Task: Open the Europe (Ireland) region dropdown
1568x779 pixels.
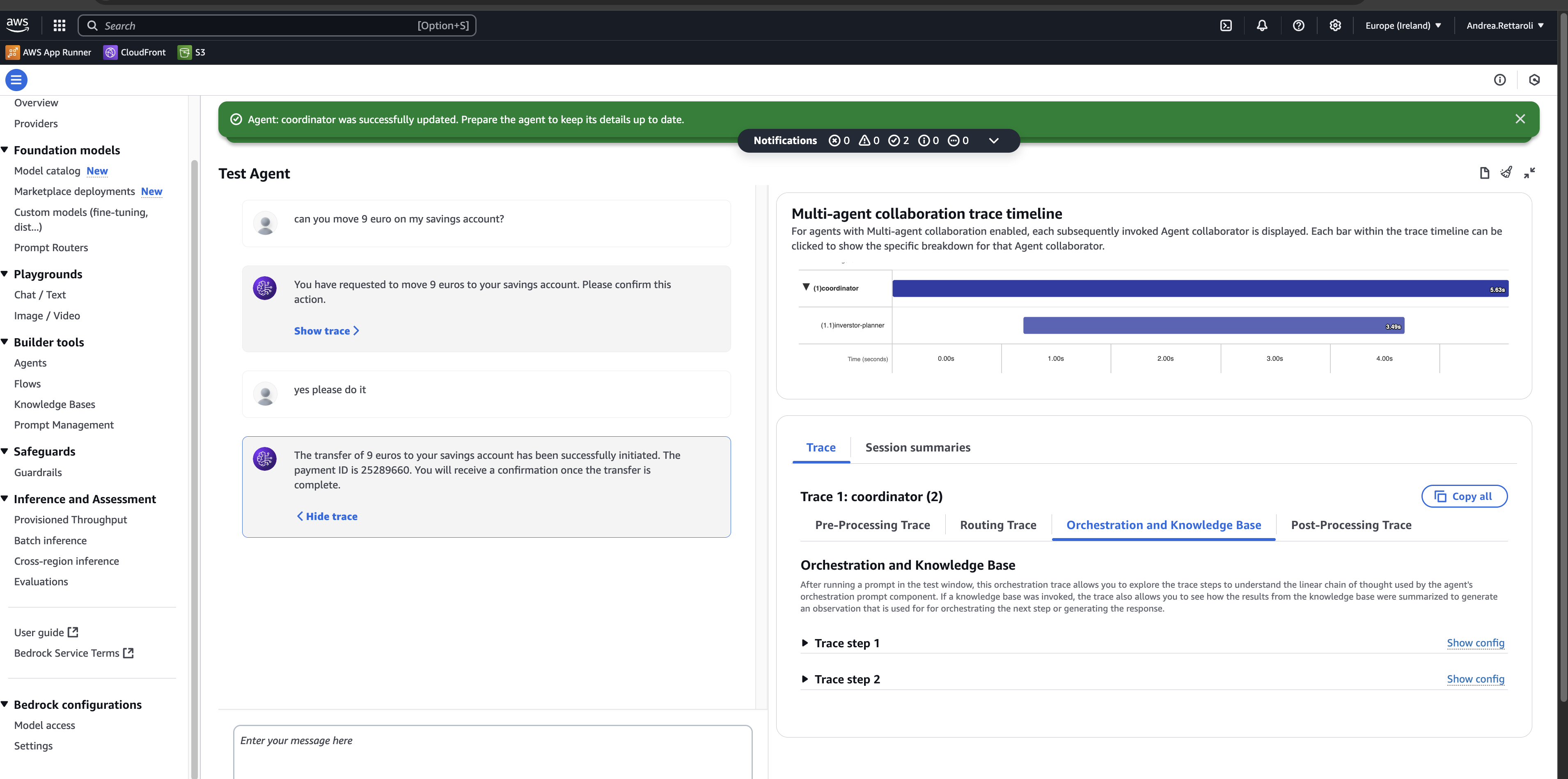Action: click(x=1403, y=25)
